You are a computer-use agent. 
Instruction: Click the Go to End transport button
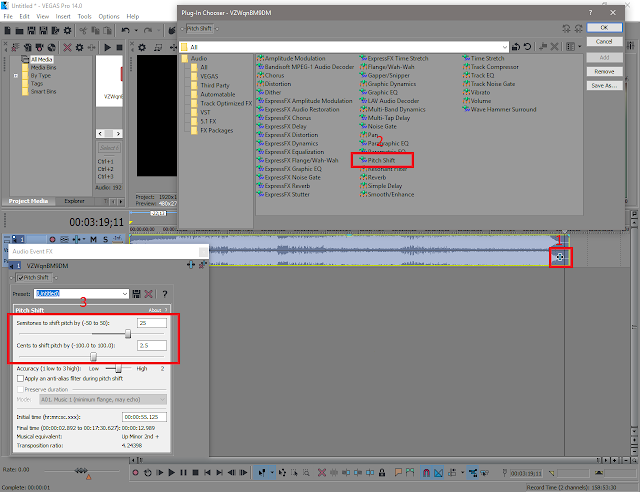tap(219, 473)
